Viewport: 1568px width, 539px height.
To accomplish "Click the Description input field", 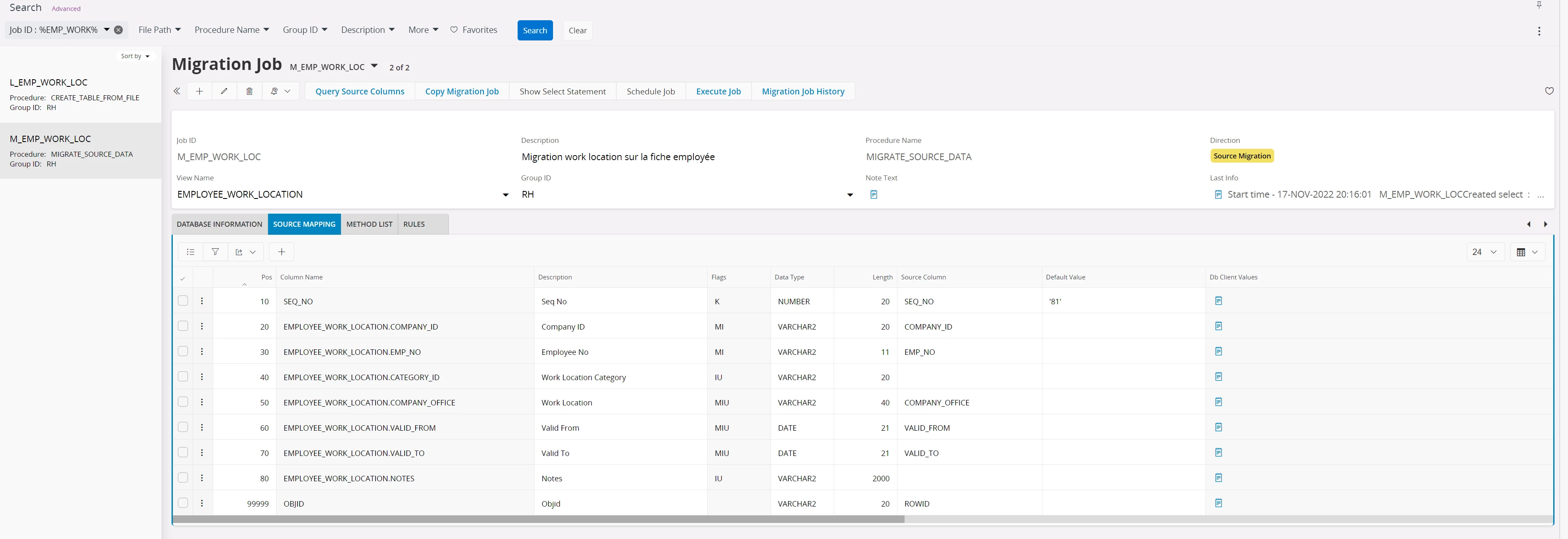I will coord(688,157).
